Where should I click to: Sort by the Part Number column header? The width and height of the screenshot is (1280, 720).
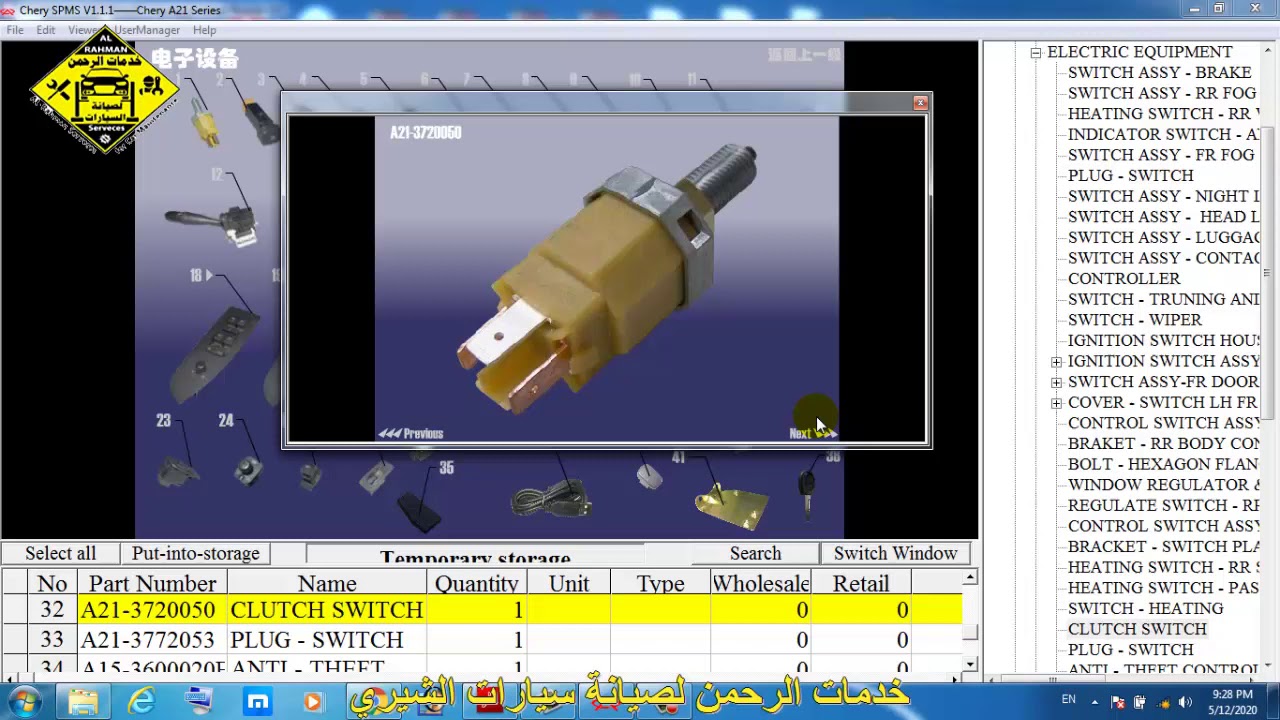click(x=153, y=583)
